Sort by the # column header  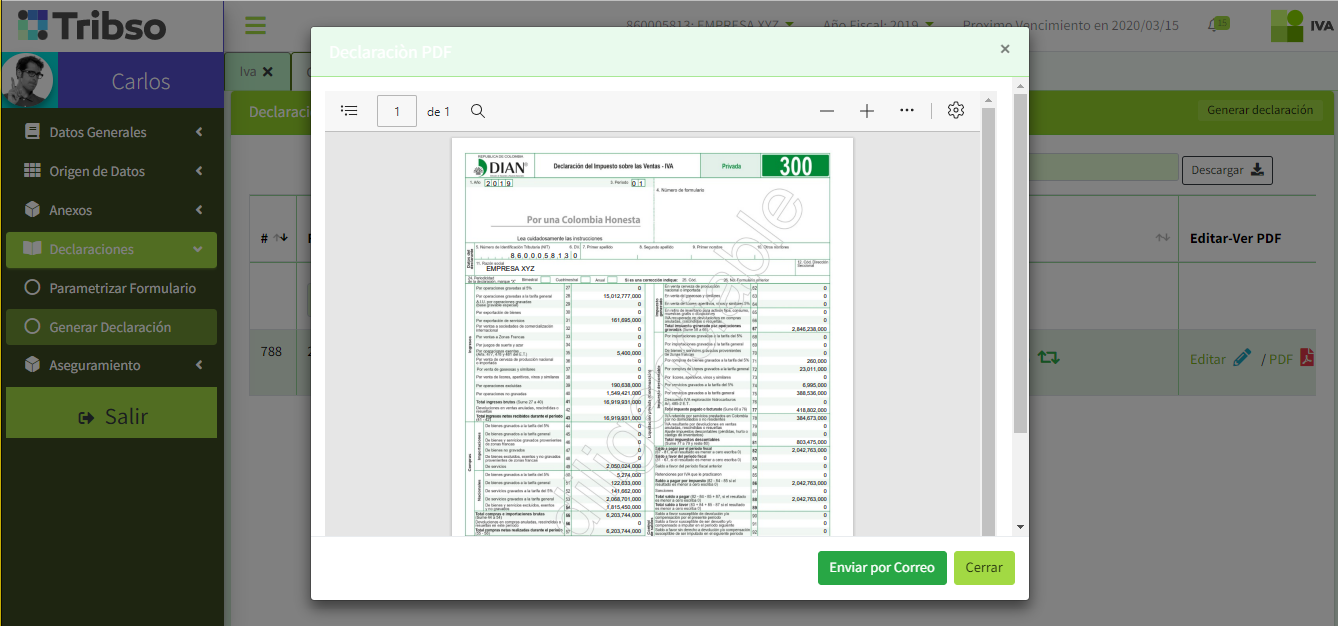point(273,238)
